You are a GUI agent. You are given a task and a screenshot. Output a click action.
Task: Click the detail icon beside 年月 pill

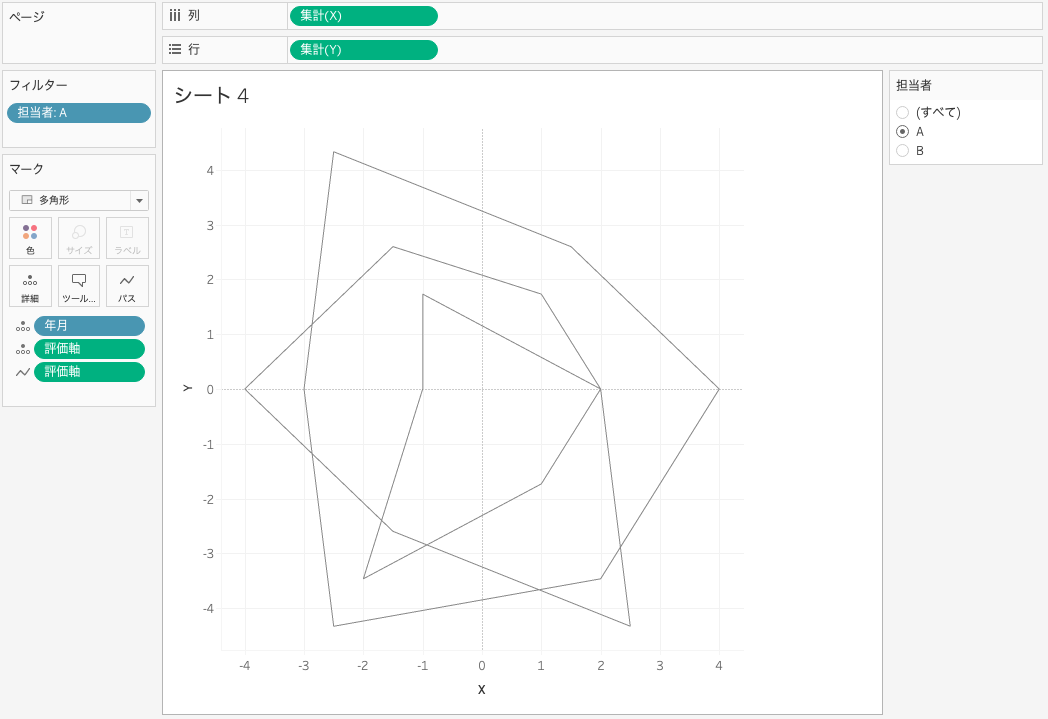point(22,326)
